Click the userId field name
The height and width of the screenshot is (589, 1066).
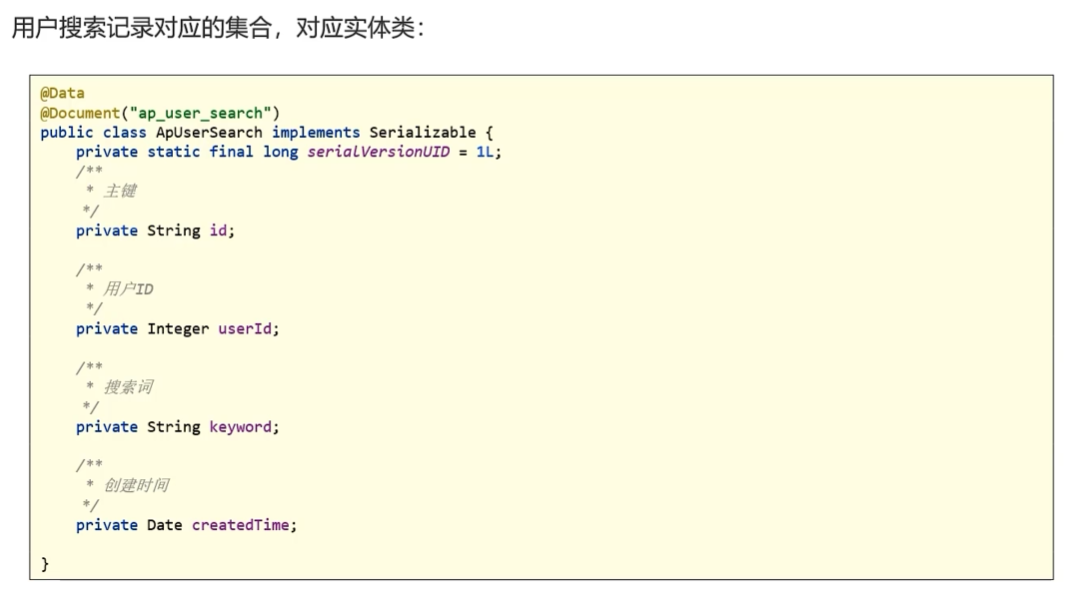[x=245, y=329]
